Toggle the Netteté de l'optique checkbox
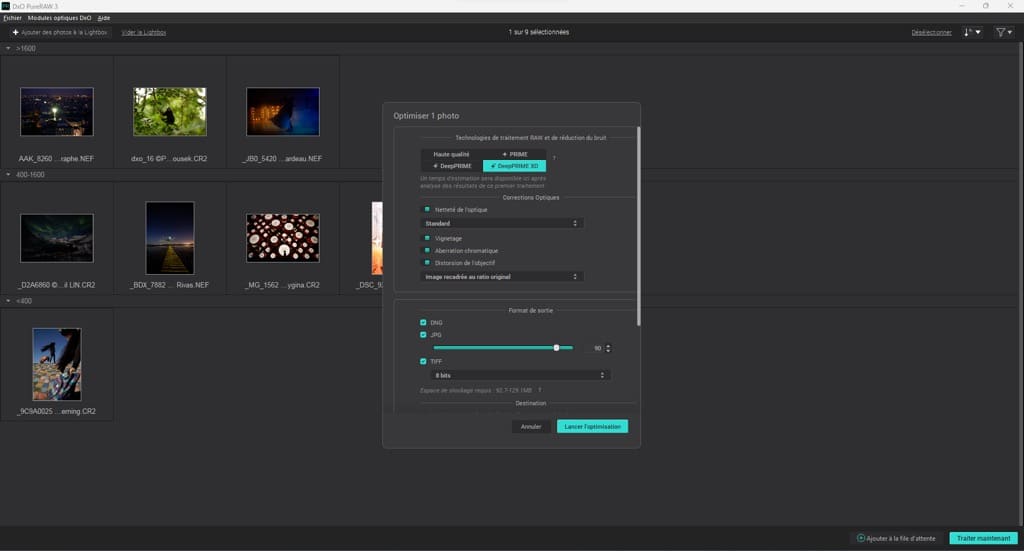The image size is (1024, 551). coord(428,210)
